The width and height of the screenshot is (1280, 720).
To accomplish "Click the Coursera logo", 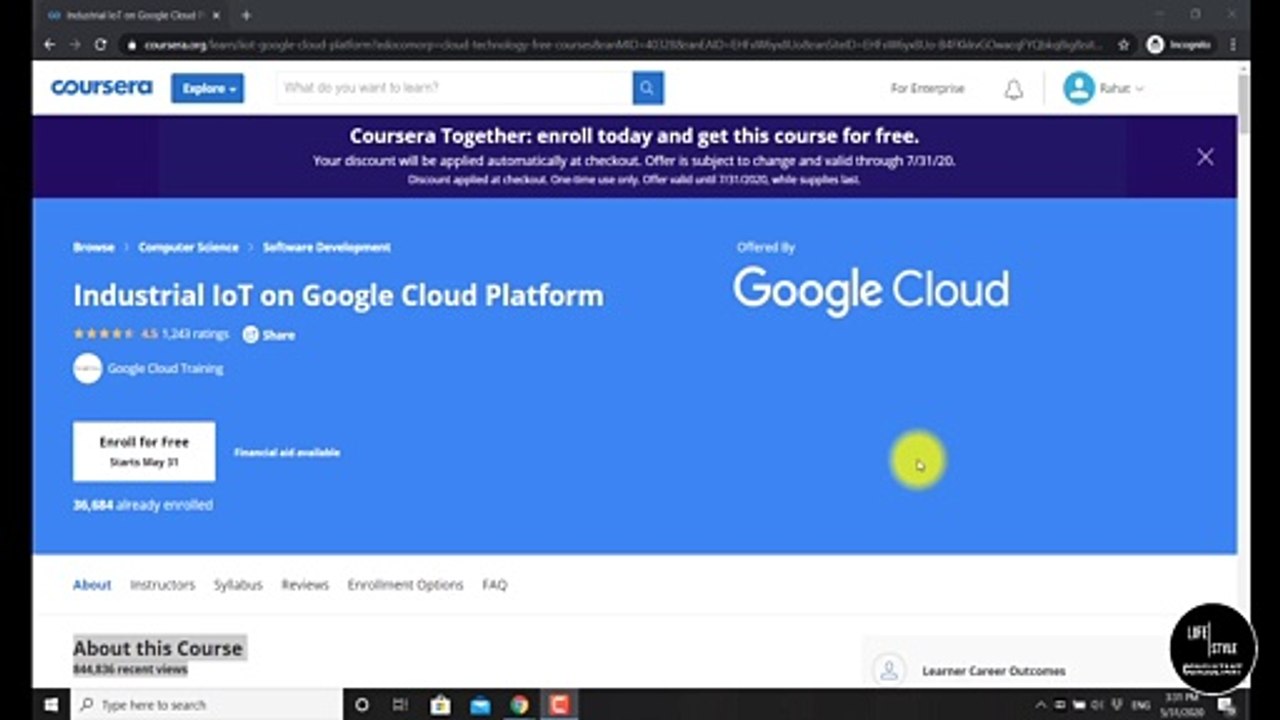I will point(101,87).
